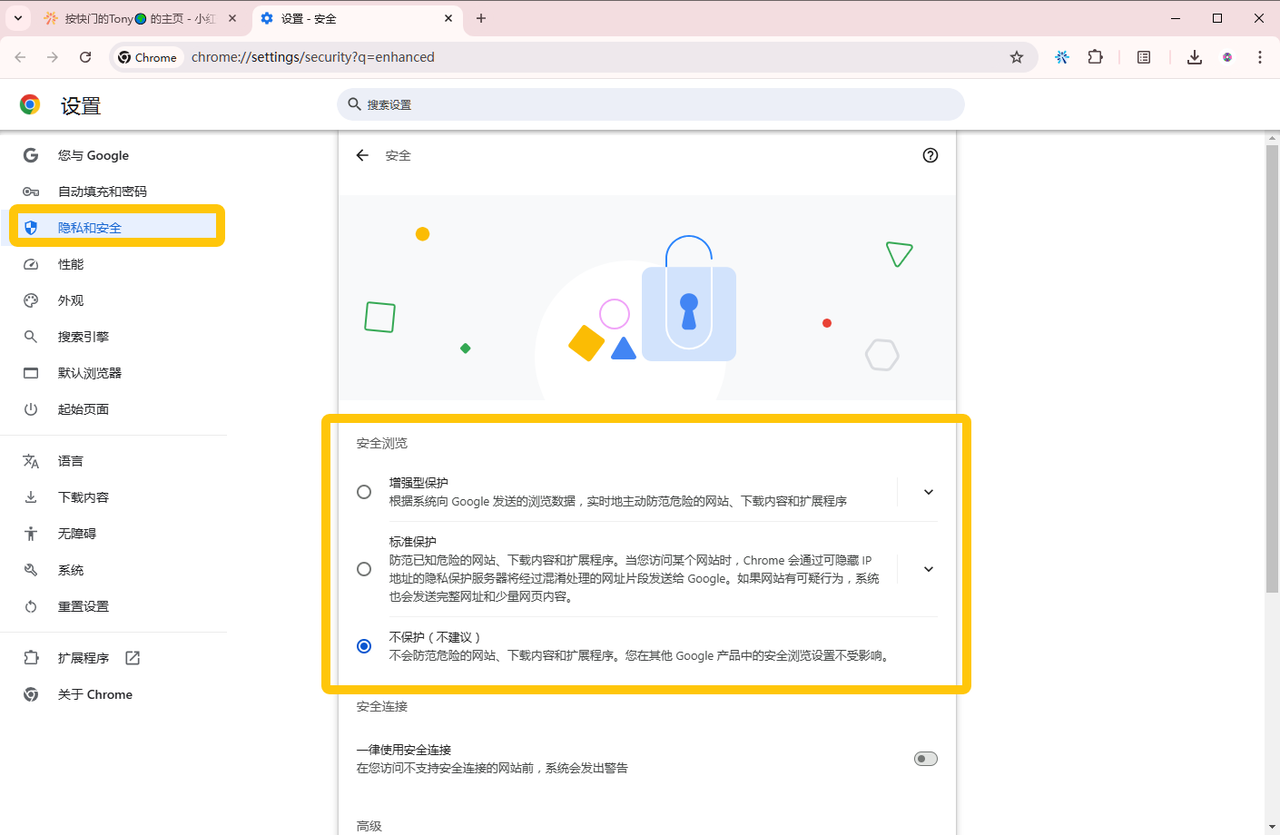Expand the 标准保护 details chevron

pos(928,569)
